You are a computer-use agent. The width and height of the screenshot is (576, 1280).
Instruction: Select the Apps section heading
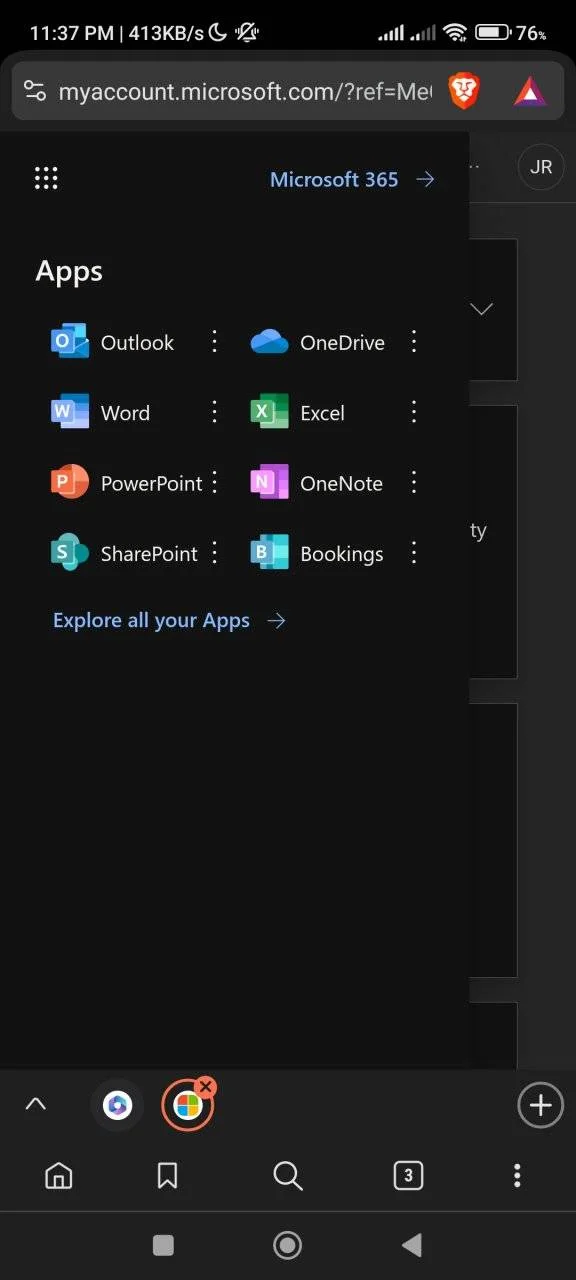(69, 272)
